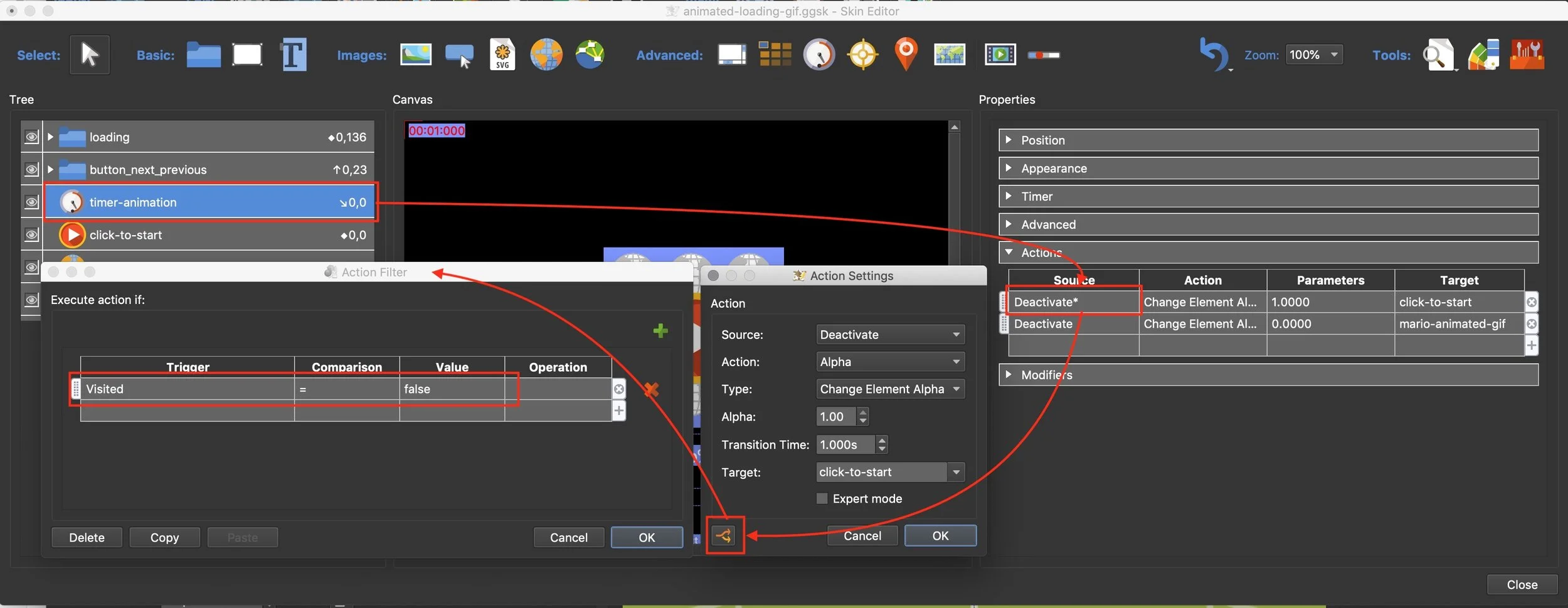Open the Type Change Element Alpha dropdown
The image size is (1568, 608).
[x=890, y=389]
